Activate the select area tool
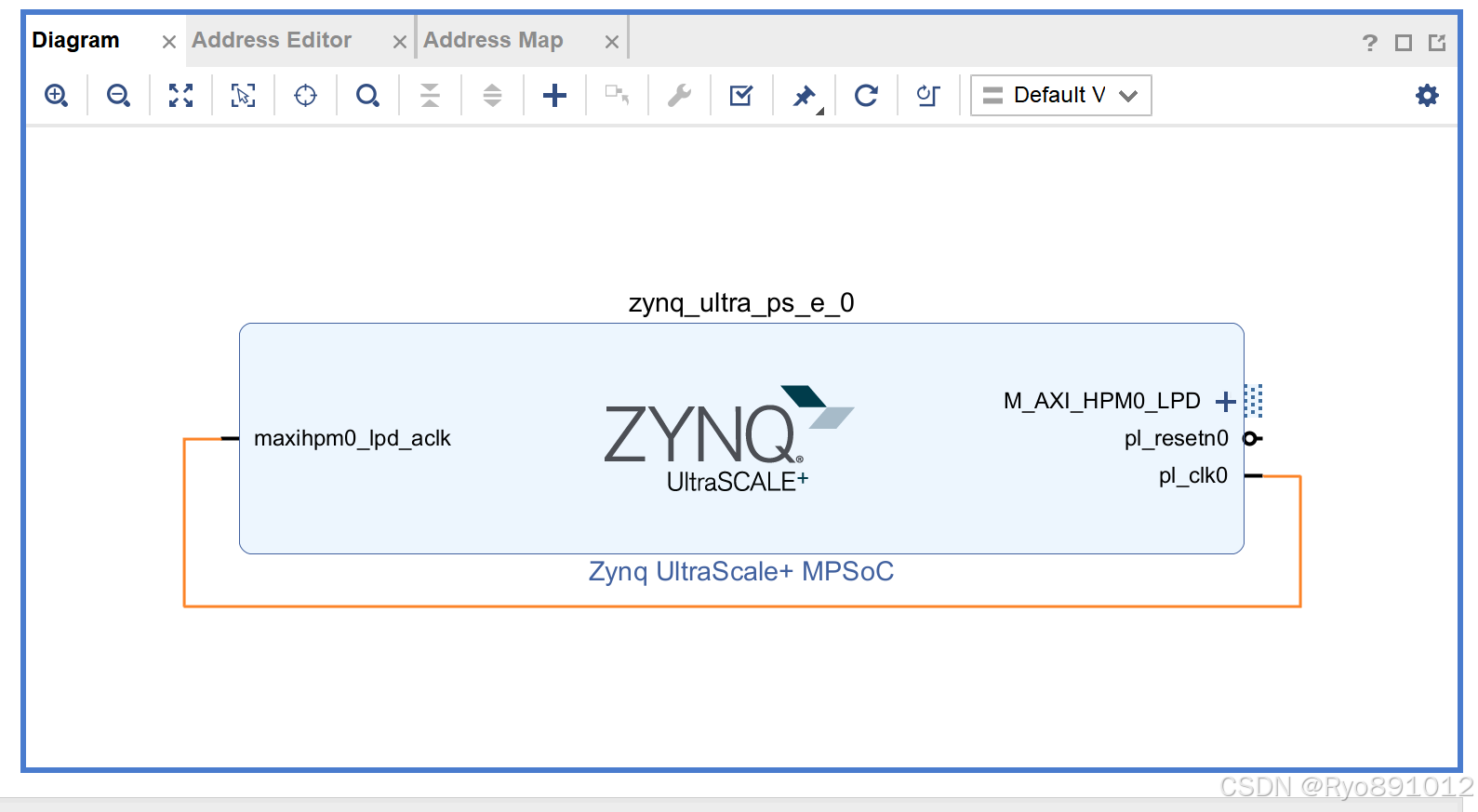 (243, 95)
